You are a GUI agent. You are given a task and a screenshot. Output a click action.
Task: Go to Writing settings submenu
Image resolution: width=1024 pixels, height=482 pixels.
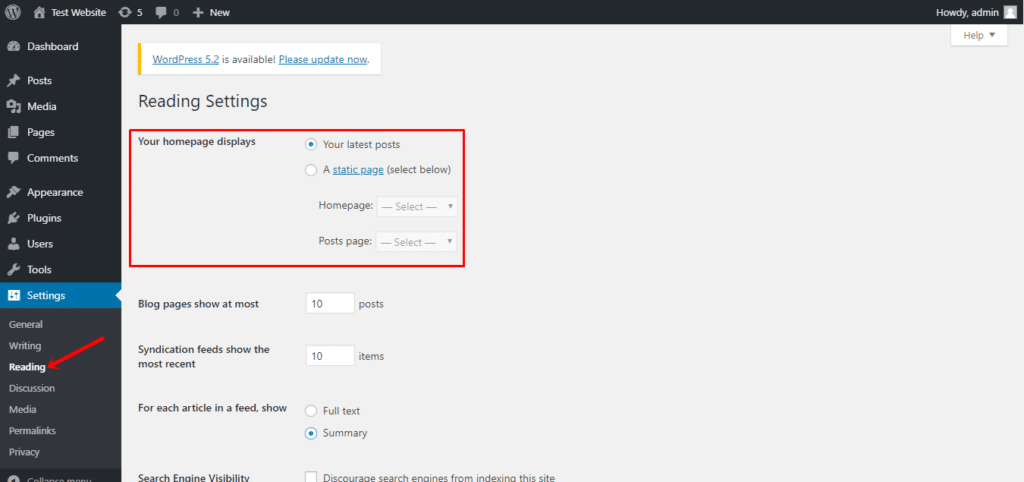[25, 345]
